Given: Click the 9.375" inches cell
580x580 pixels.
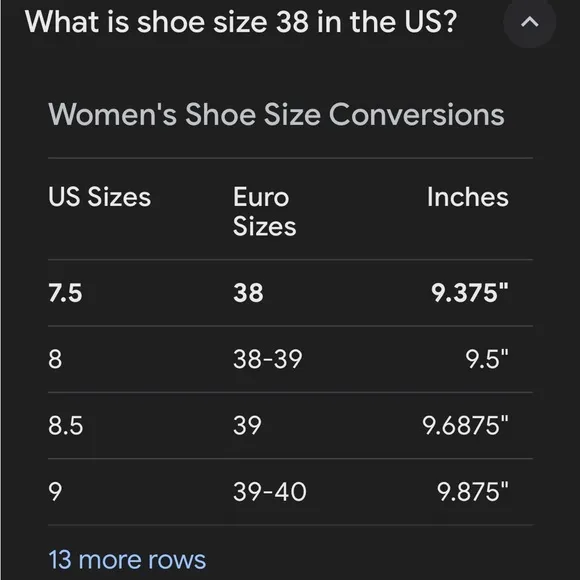Looking at the screenshot, I should coord(470,293).
